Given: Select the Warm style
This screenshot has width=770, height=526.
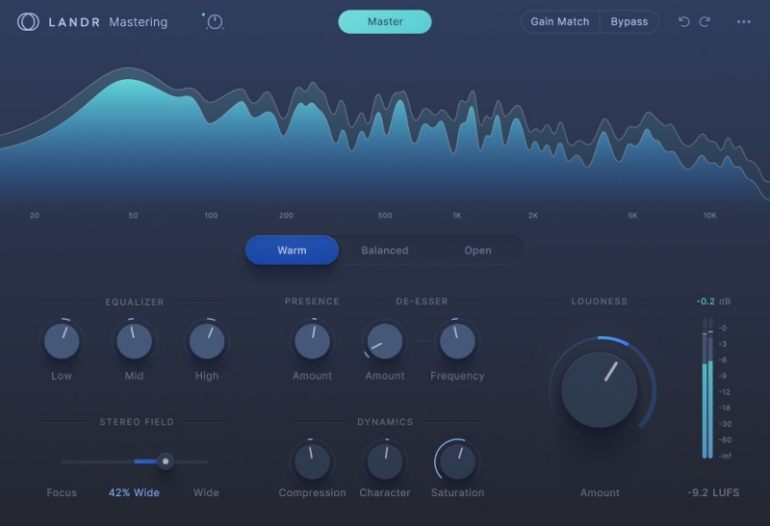Looking at the screenshot, I should 292,250.
